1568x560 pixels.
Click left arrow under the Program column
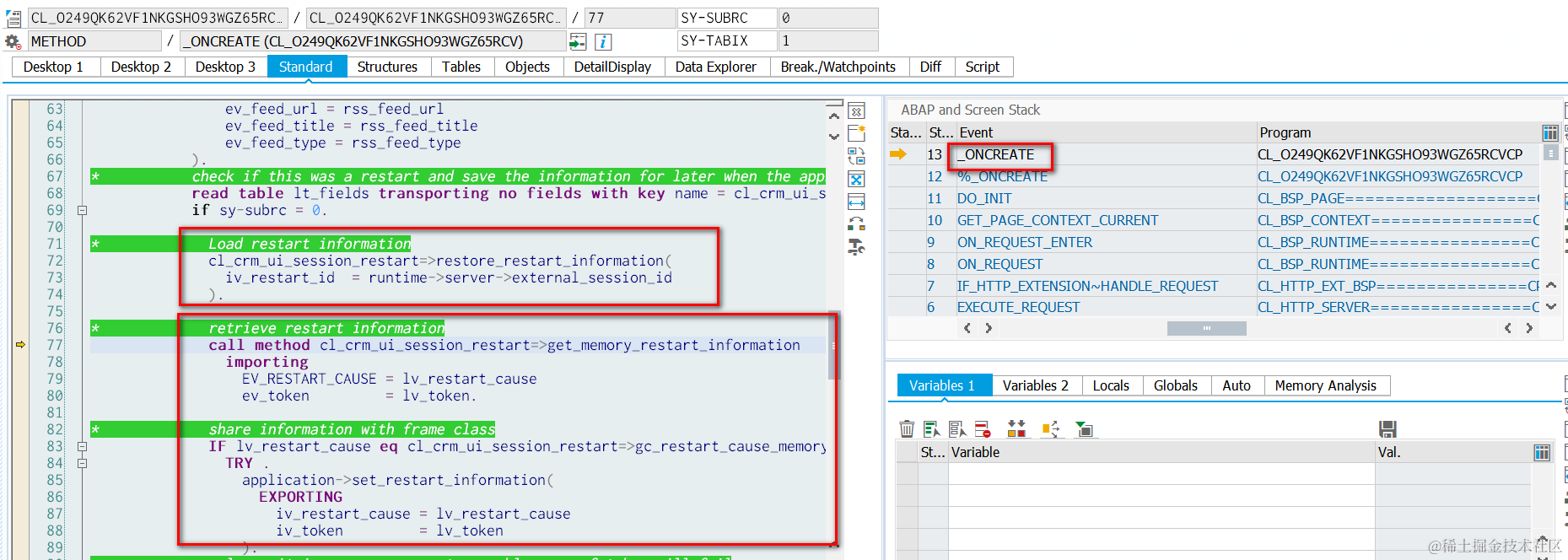coord(1508,328)
